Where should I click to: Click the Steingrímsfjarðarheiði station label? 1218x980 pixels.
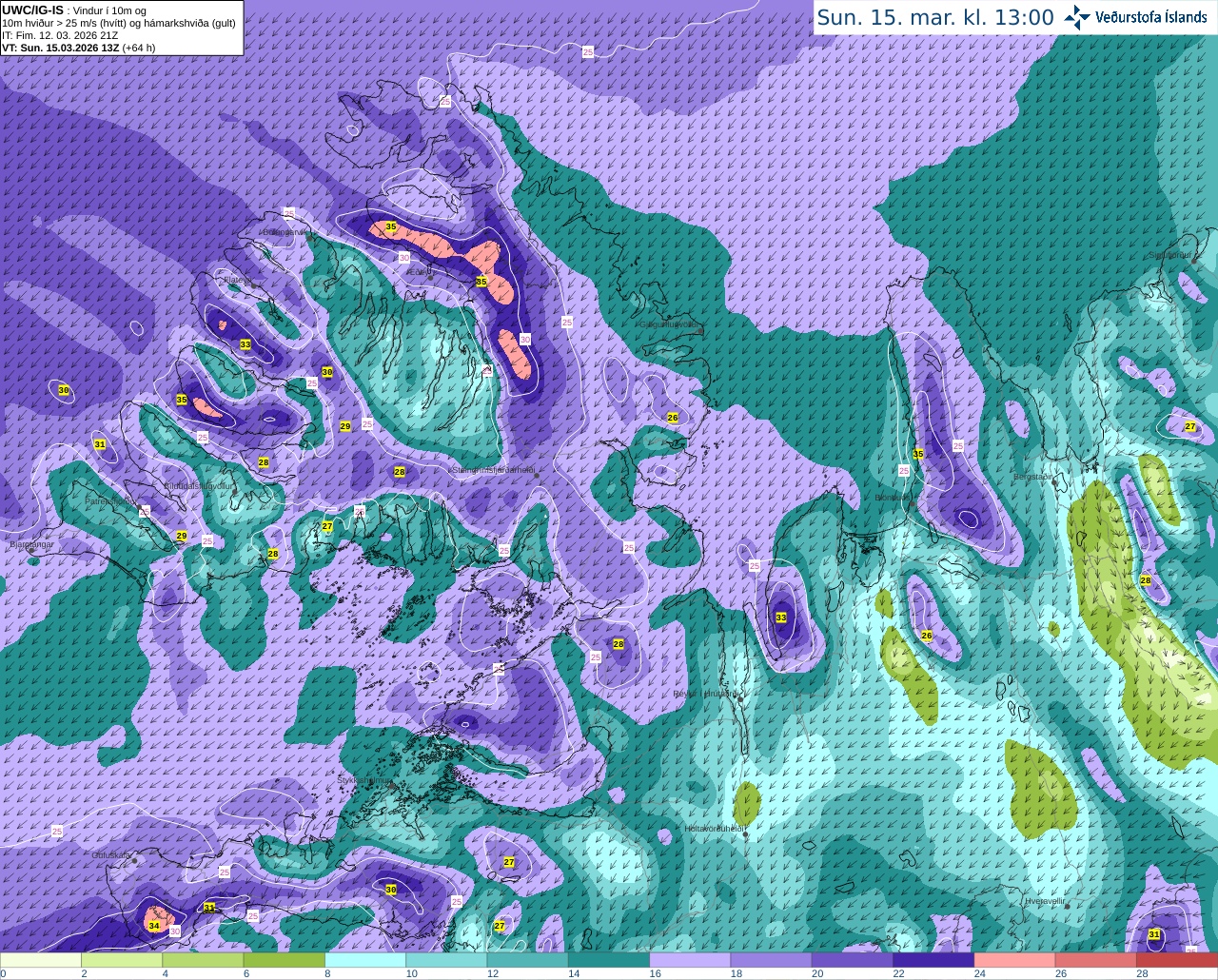[x=493, y=470]
